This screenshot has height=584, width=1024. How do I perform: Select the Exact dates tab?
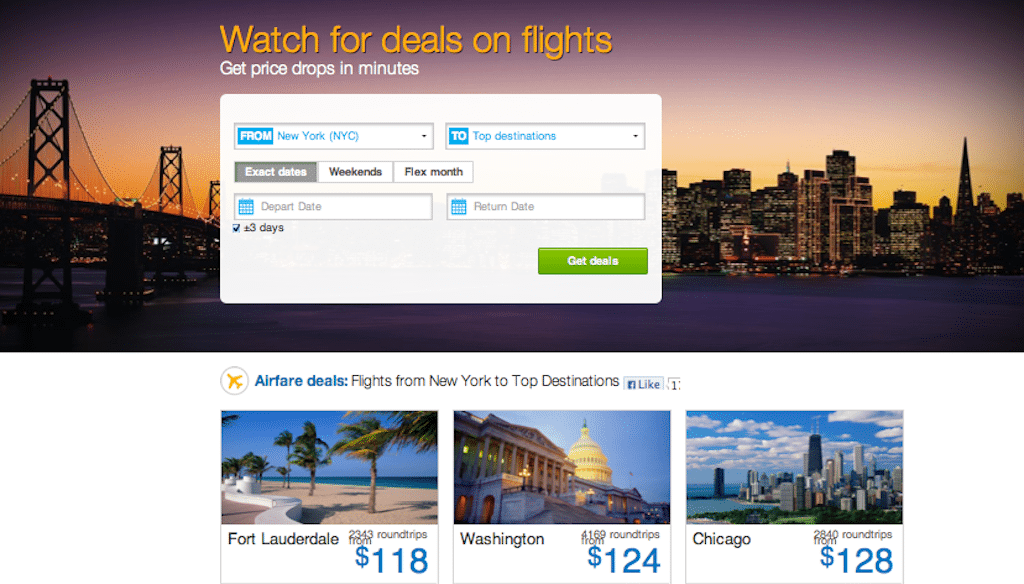pos(276,172)
